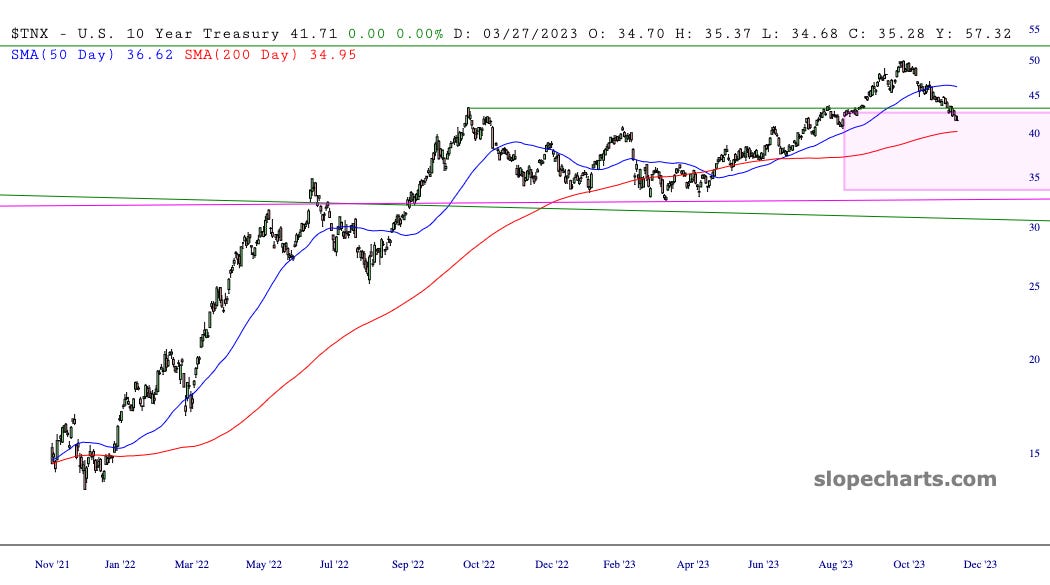The width and height of the screenshot is (1050, 585).
Task: Click the Aug '23 date axis label
Action: [836, 564]
